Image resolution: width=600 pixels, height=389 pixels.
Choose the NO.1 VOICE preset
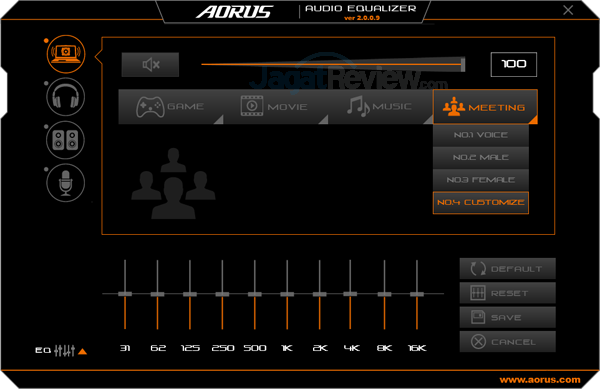coord(481,135)
